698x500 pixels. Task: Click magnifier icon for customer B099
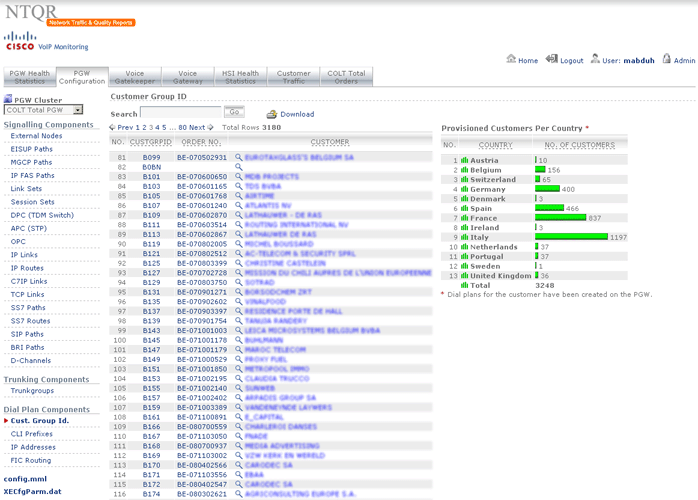[x=239, y=158]
